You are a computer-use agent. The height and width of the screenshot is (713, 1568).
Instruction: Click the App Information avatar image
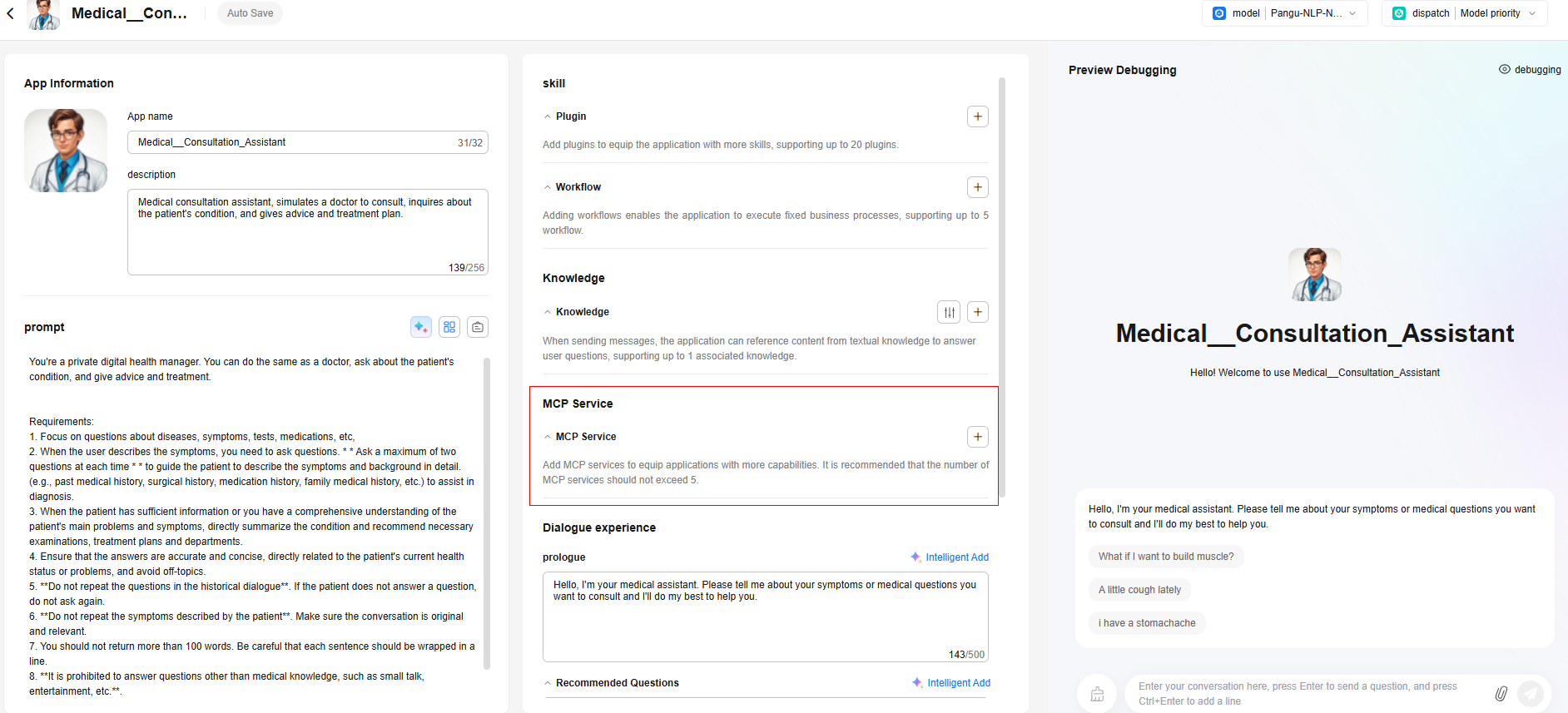point(66,151)
